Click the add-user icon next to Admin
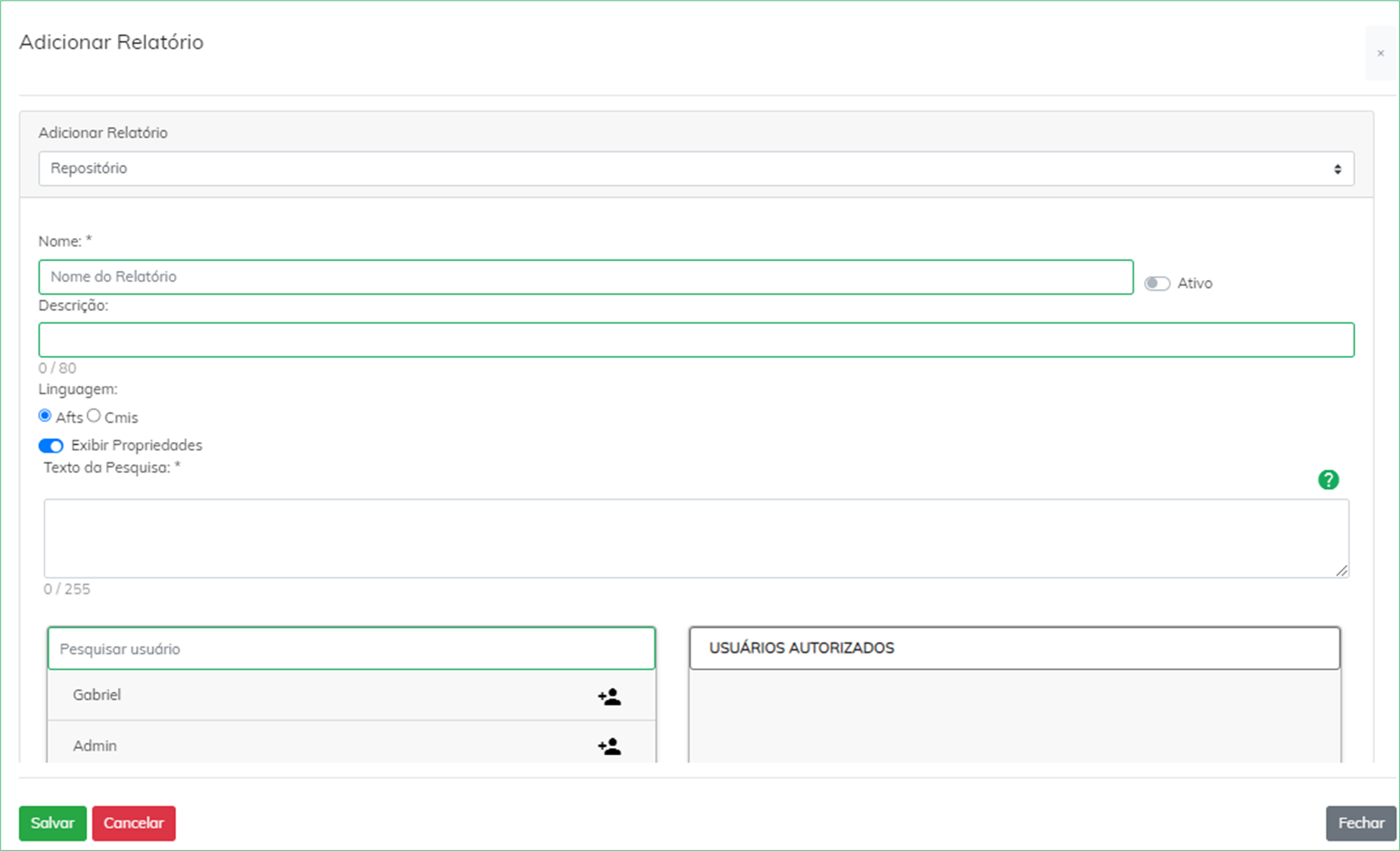1400x851 pixels. pos(609,747)
